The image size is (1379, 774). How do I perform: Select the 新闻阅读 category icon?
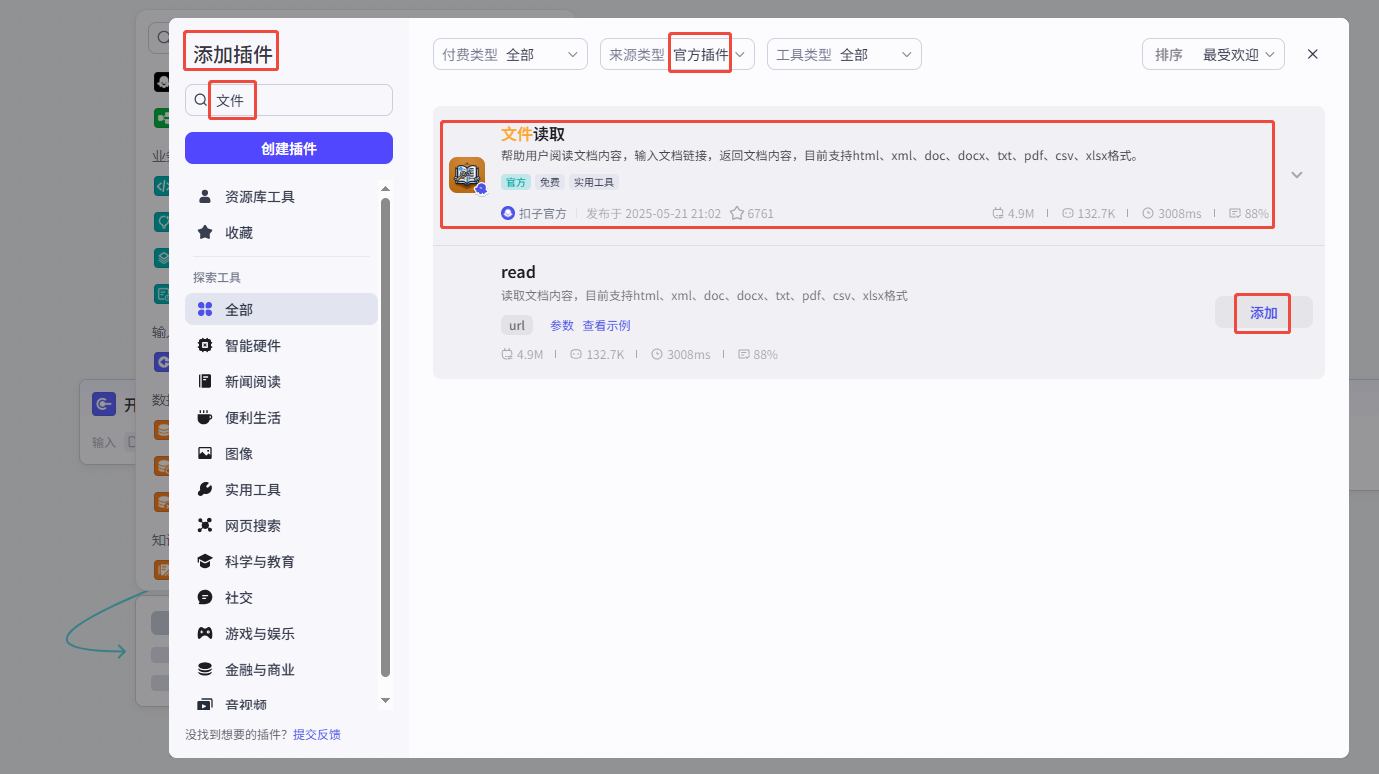[205, 382]
